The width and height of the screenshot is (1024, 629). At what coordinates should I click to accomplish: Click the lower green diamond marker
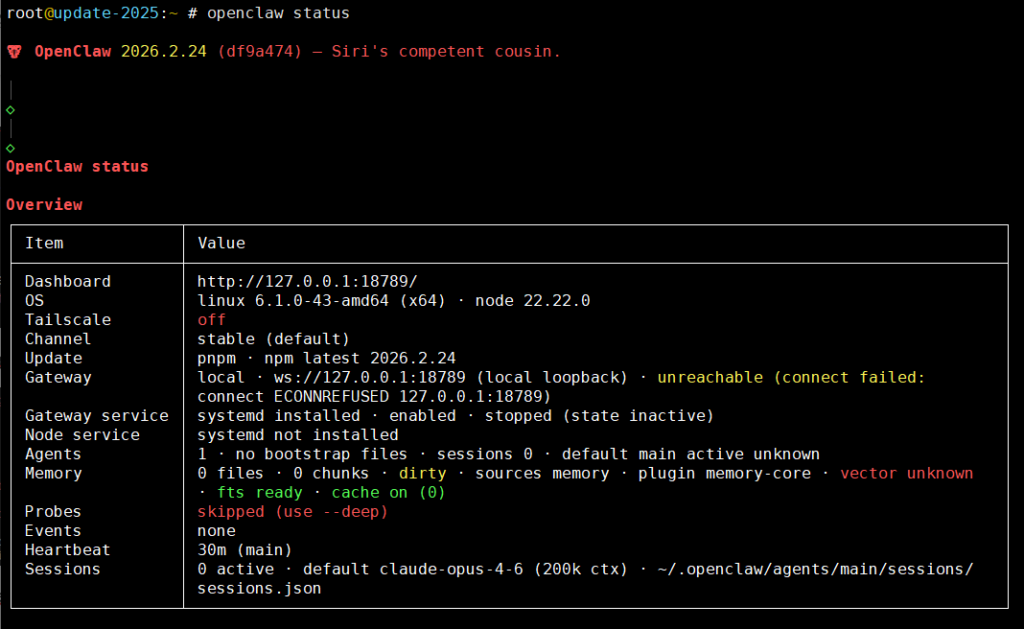click(x=10, y=147)
